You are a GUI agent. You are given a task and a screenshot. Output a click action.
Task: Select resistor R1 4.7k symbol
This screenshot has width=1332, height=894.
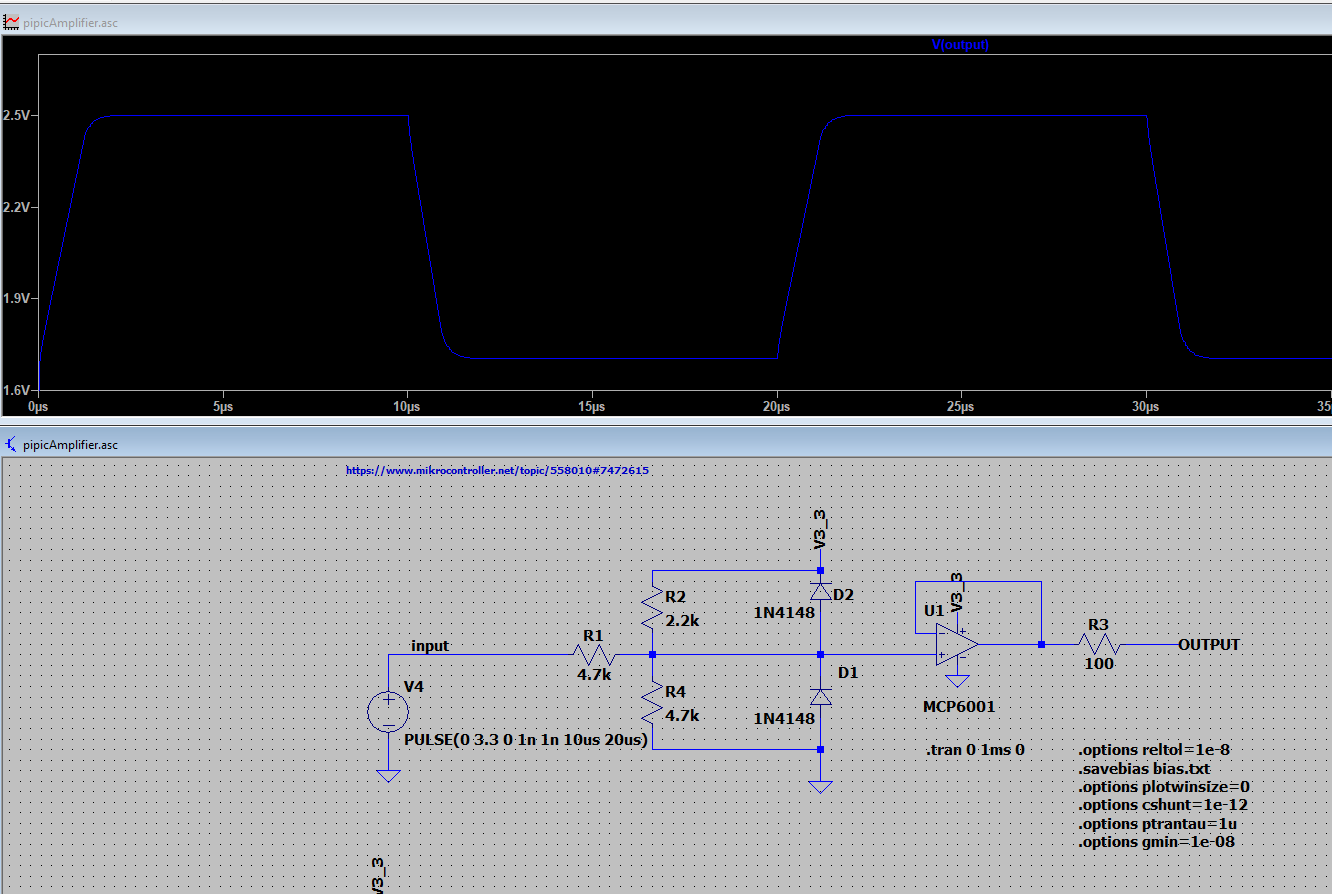point(593,657)
